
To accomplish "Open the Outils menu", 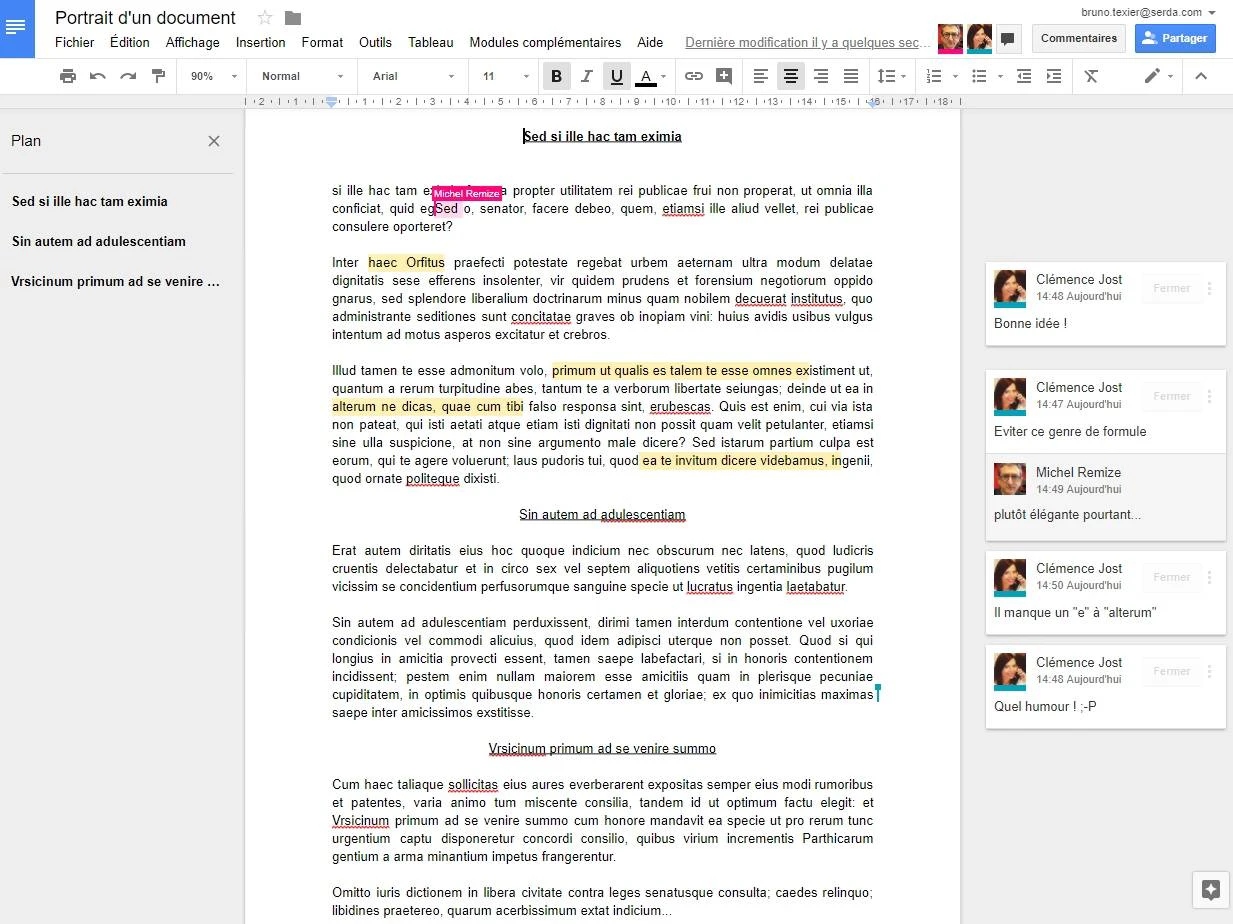I will pyautogui.click(x=375, y=42).
